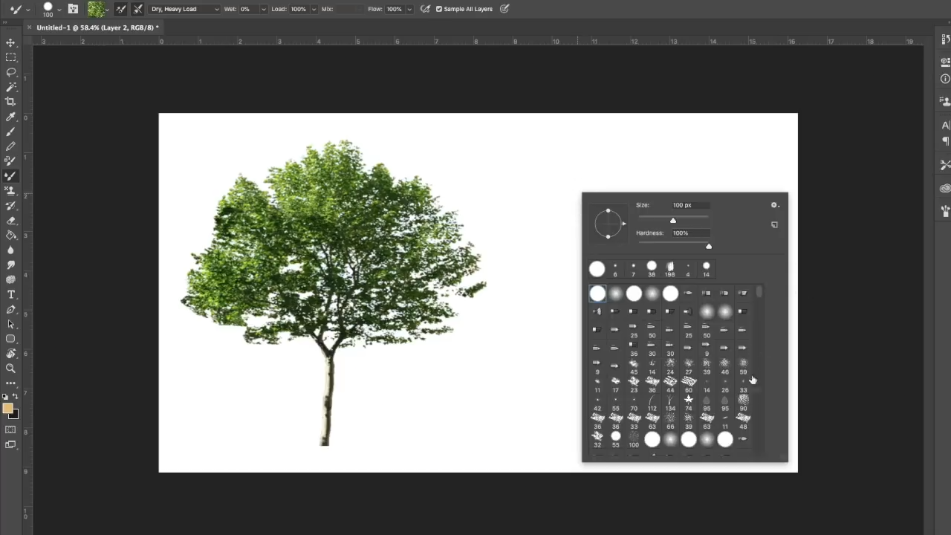
Task: Toggle Clean brush after each stroke
Action: pos(138,9)
